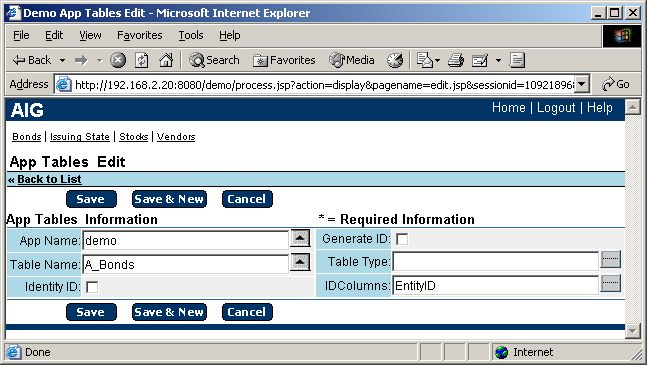Click the Refresh page icon
647x365 pixels.
click(x=142, y=60)
